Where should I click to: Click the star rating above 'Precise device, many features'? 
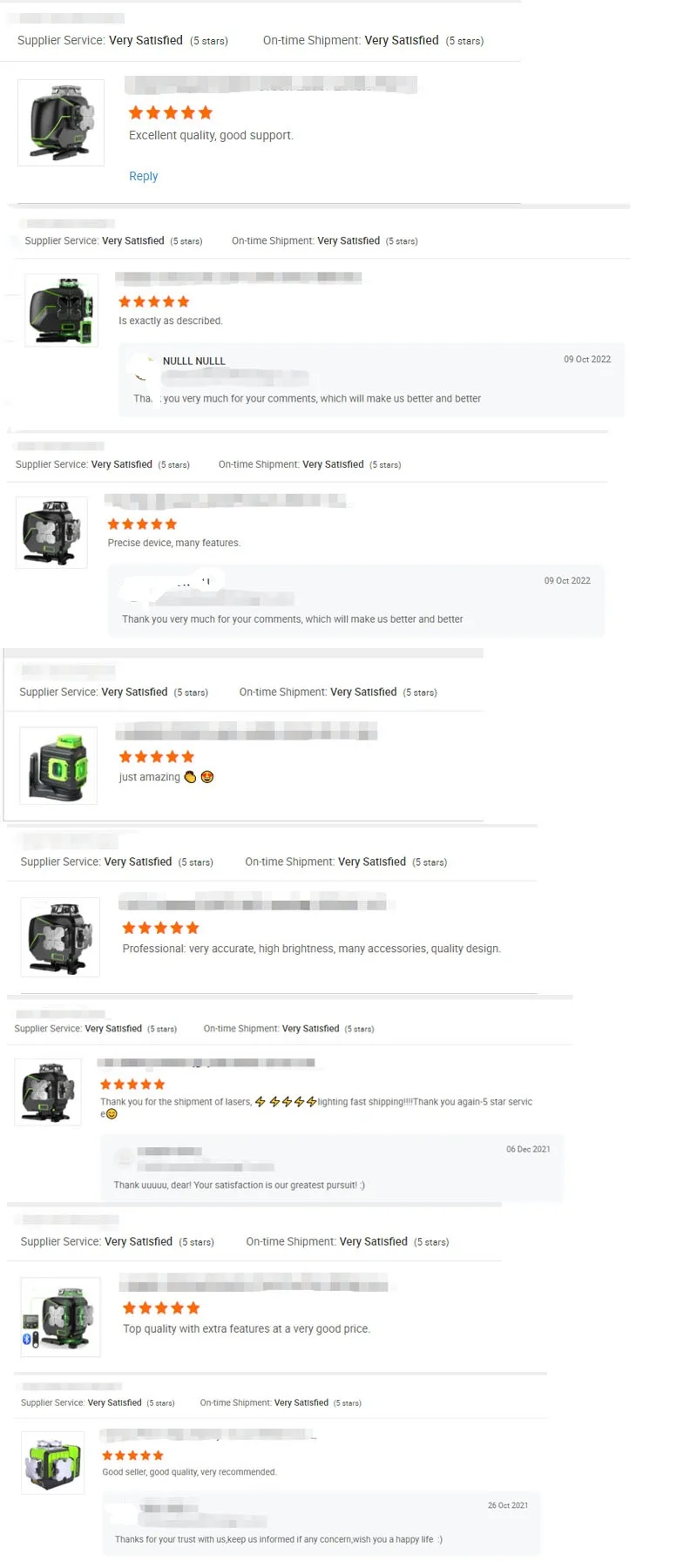pyautogui.click(x=142, y=524)
